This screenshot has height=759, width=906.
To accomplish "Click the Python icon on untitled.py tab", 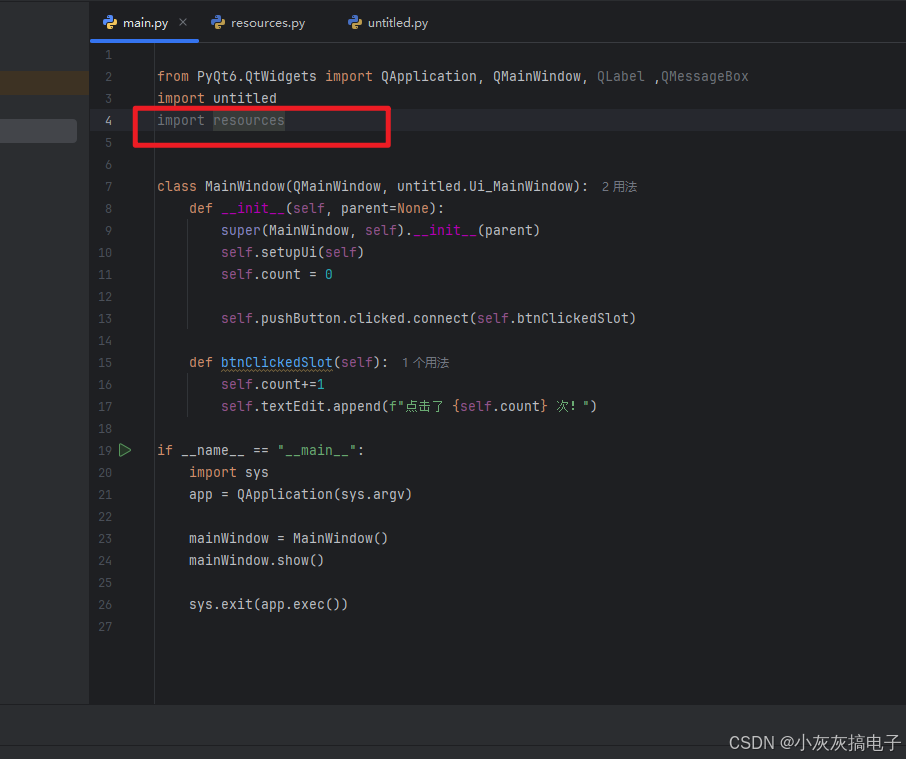I will tap(354, 22).
